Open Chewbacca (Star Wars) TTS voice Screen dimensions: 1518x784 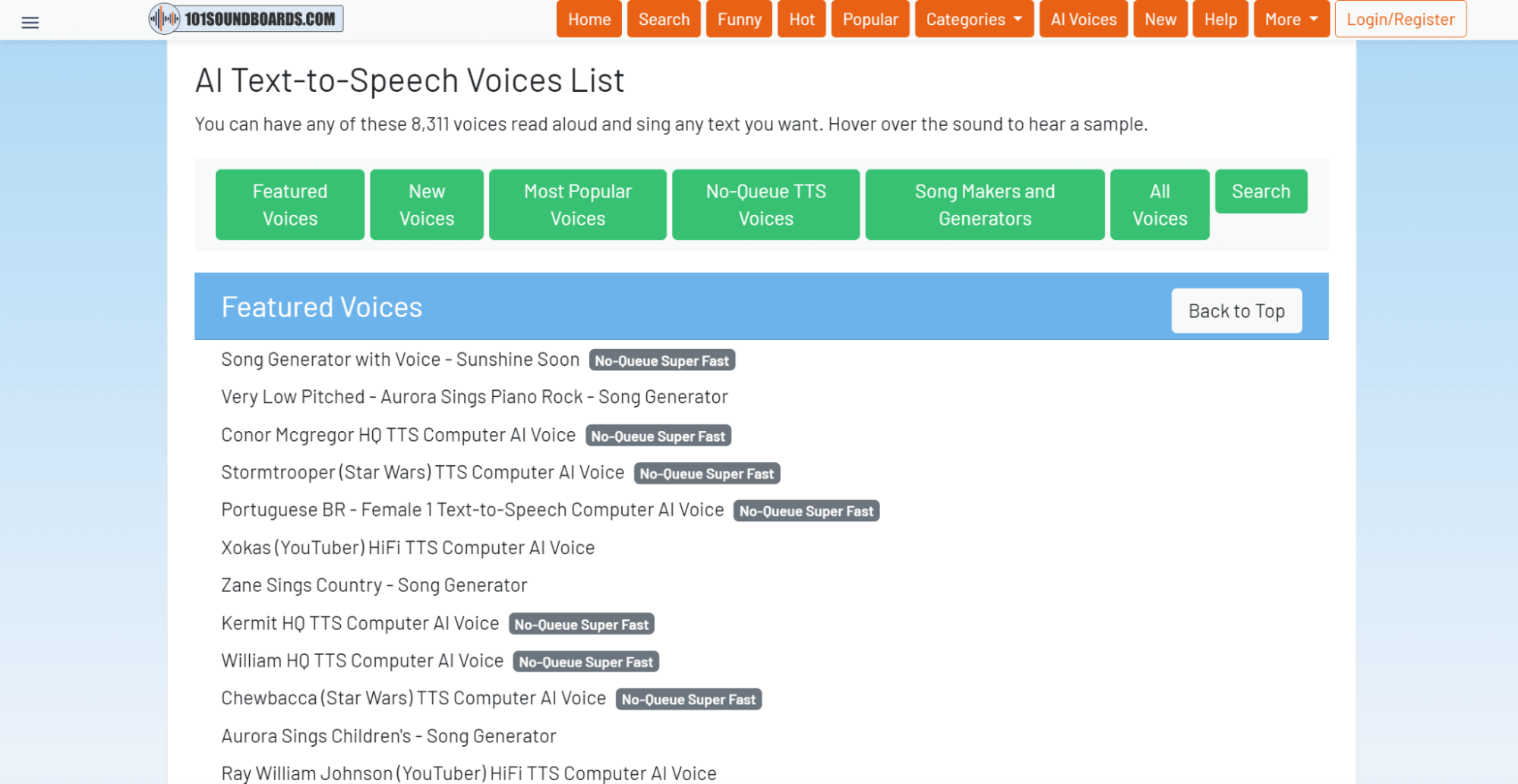413,699
